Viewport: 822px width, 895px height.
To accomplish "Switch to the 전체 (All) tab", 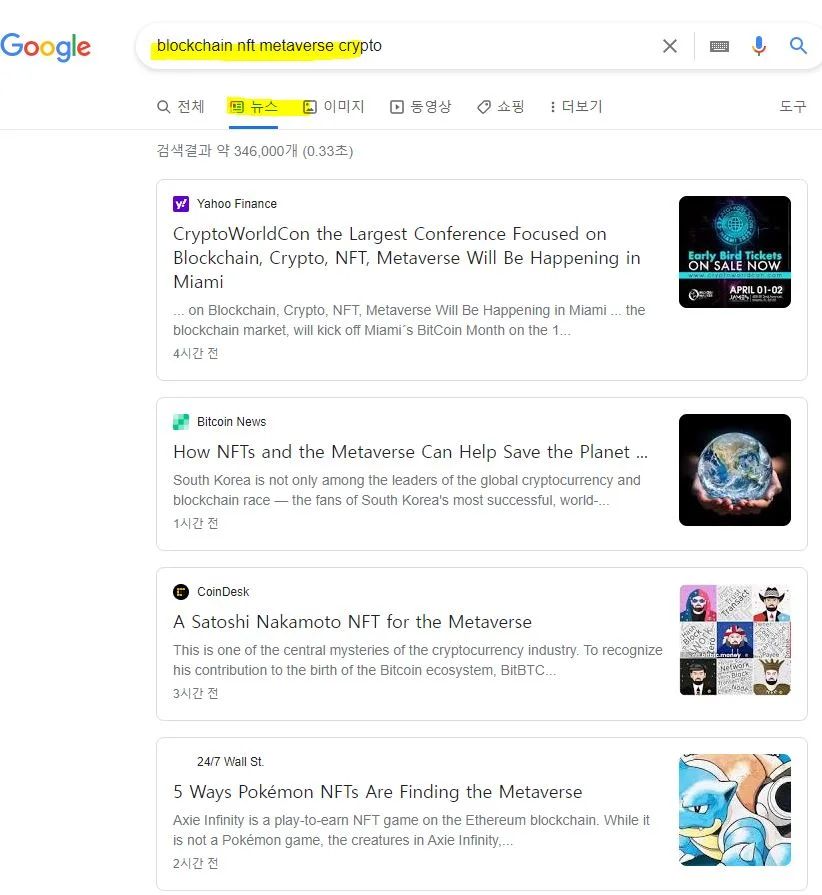I will [x=181, y=107].
